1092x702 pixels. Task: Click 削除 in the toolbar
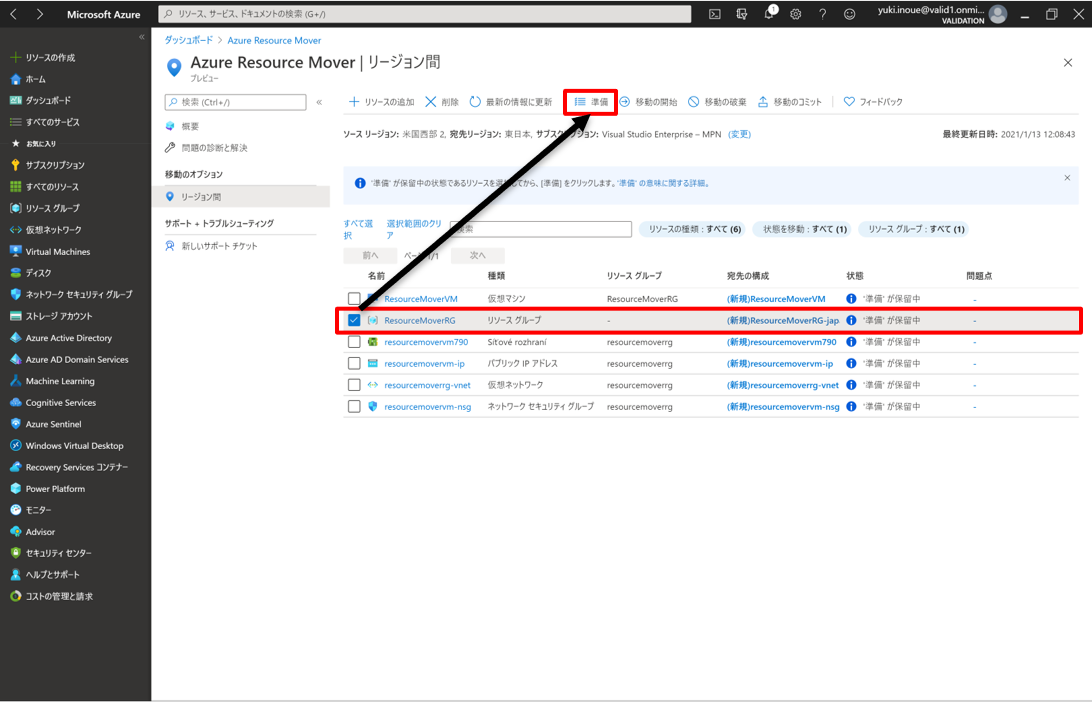(442, 102)
